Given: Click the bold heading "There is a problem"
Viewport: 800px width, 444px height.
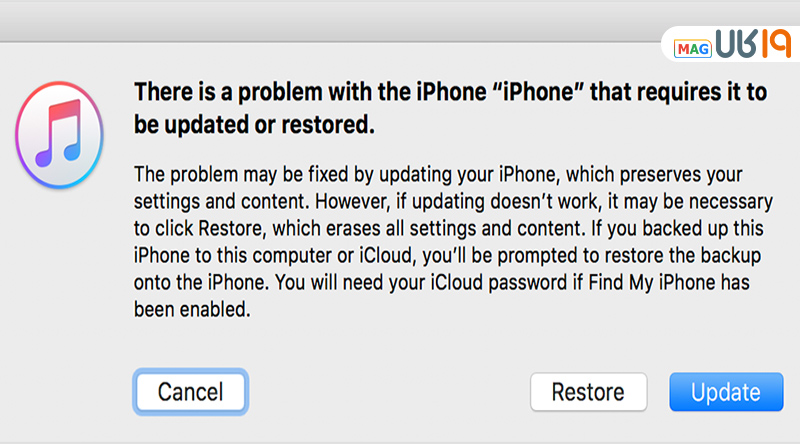Looking at the screenshot, I should pos(250,93).
